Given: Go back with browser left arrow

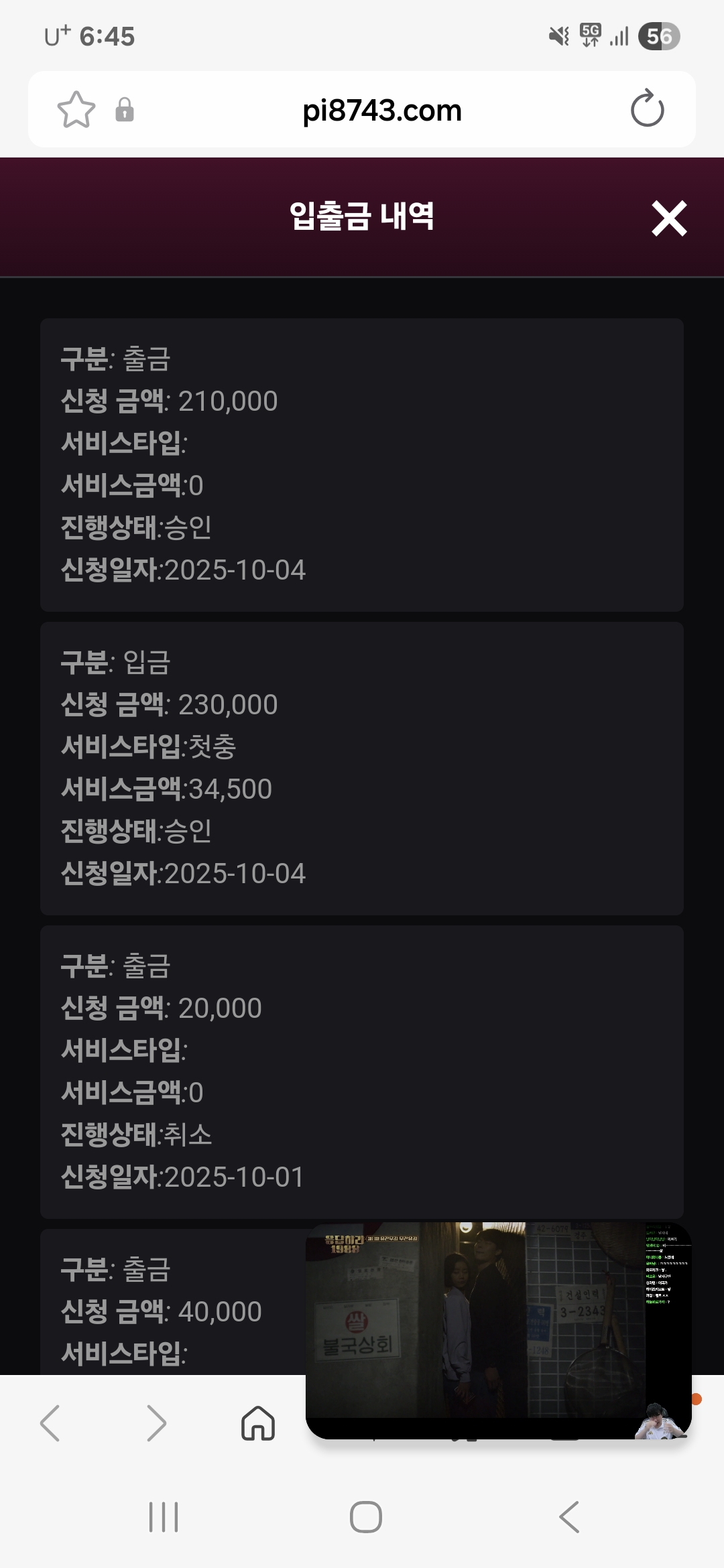Looking at the screenshot, I should pyautogui.click(x=50, y=1423).
